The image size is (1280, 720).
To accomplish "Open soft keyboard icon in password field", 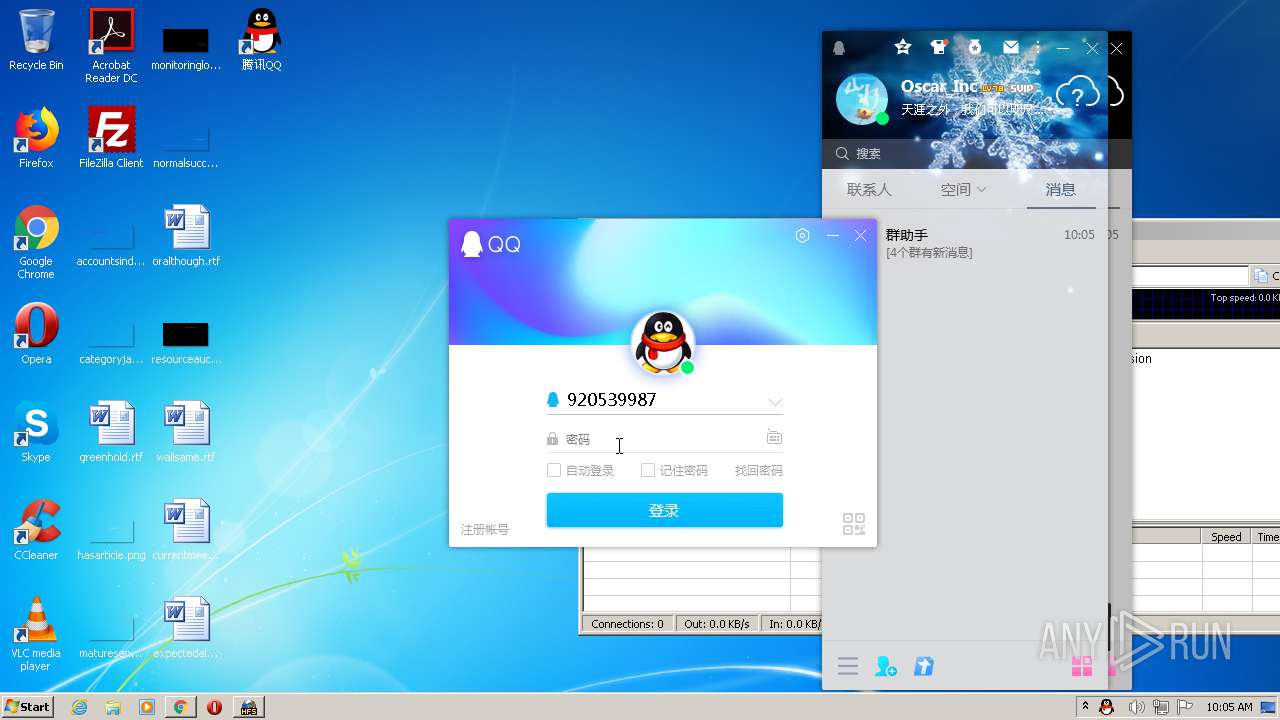I will coord(774,438).
